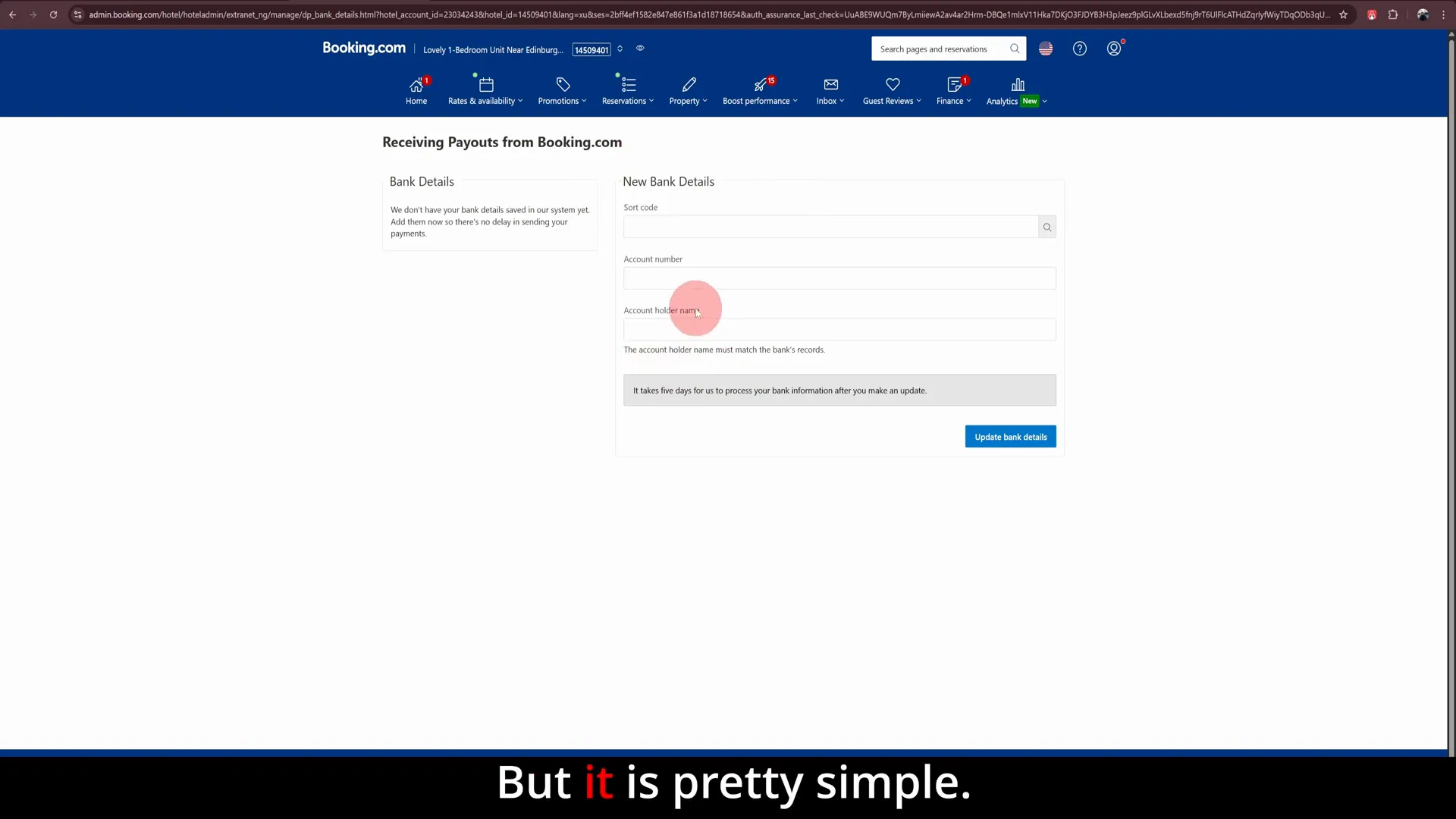Image resolution: width=1456 pixels, height=819 pixels.
Task: Click the 'Receiving Payouts from Booking.com' heading
Action: [502, 143]
